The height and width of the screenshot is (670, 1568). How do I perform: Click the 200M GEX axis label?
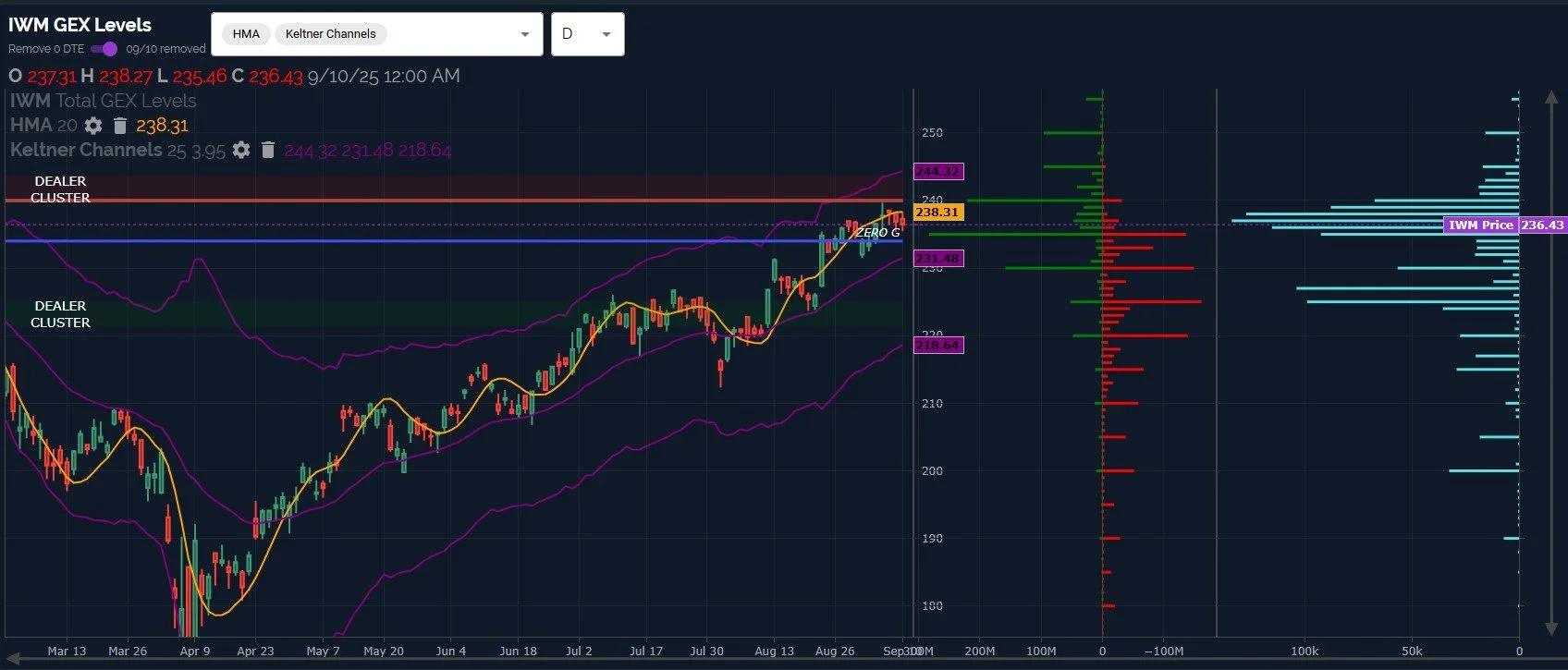(x=980, y=651)
